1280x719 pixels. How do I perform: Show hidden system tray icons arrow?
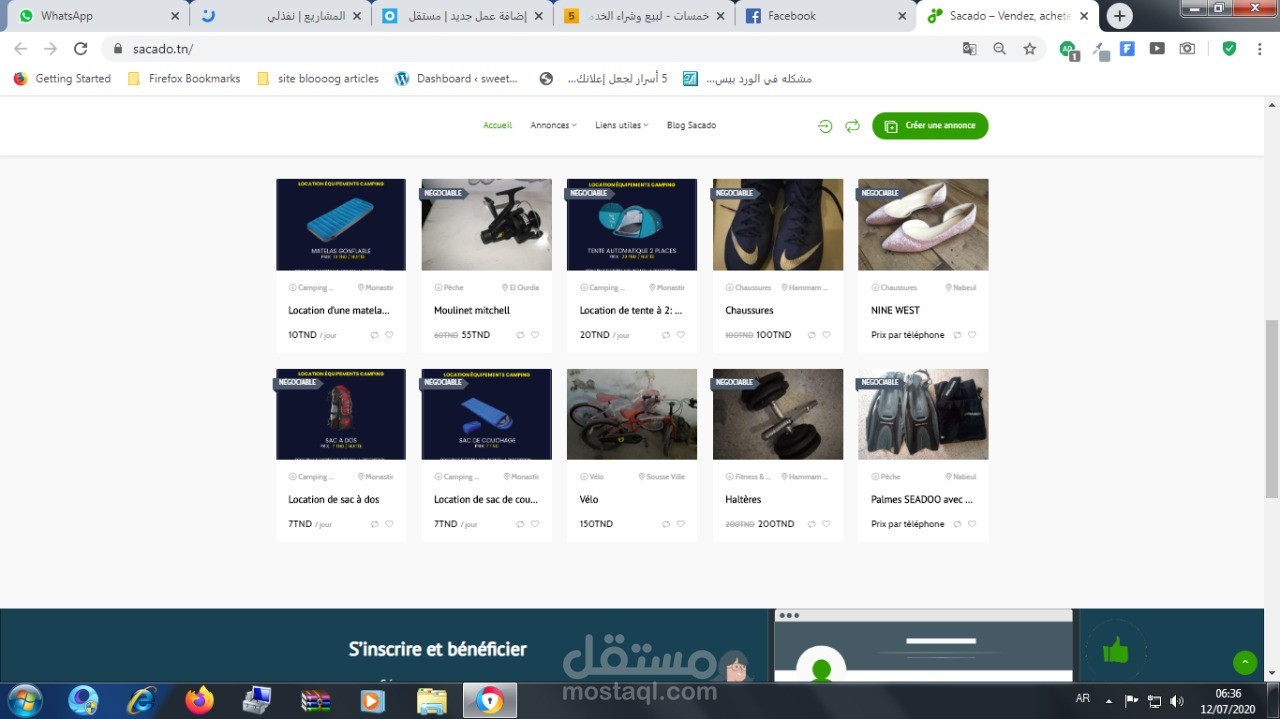tap(1108, 700)
